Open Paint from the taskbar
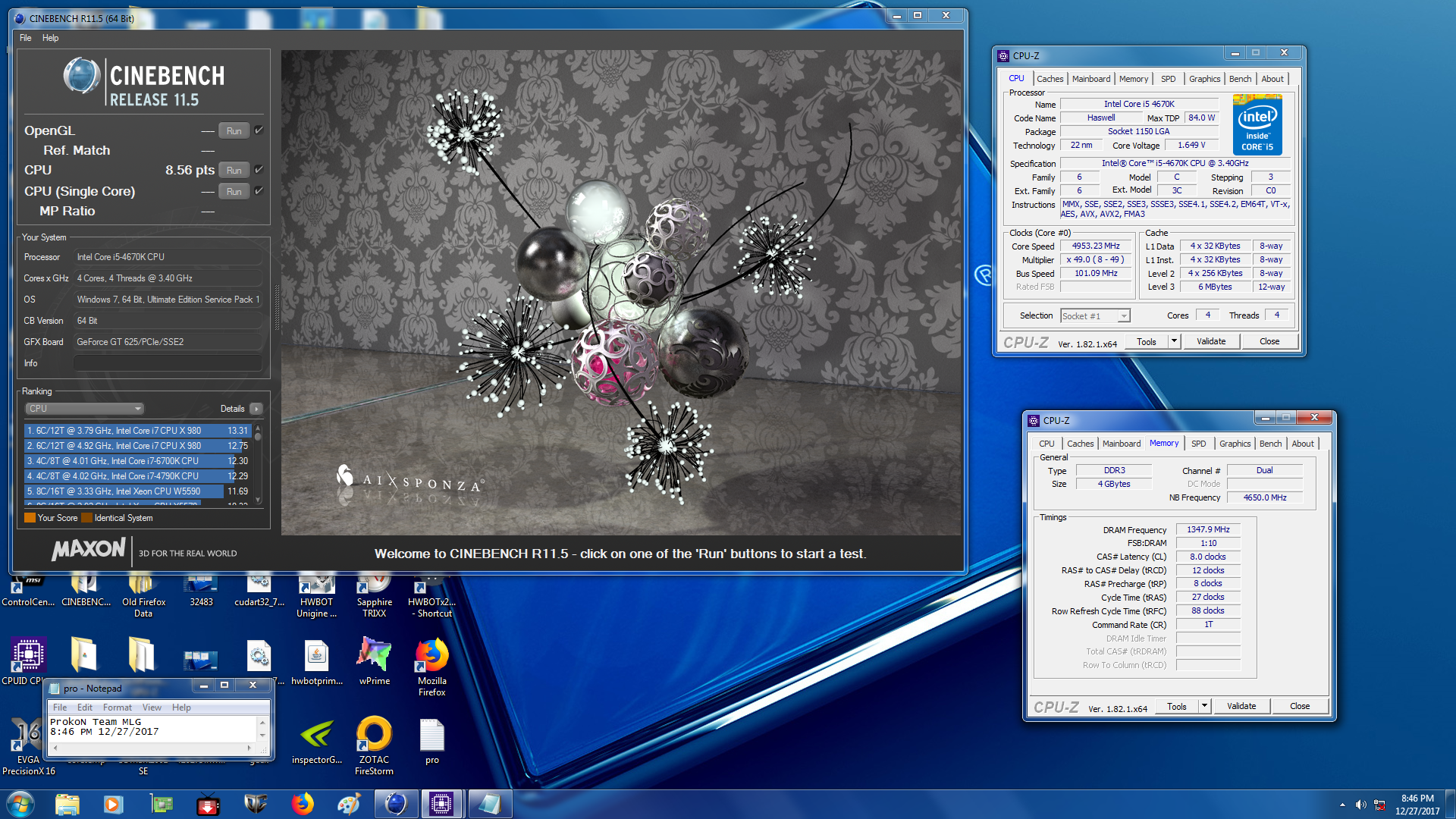This screenshot has height=819, width=1456. (x=349, y=804)
